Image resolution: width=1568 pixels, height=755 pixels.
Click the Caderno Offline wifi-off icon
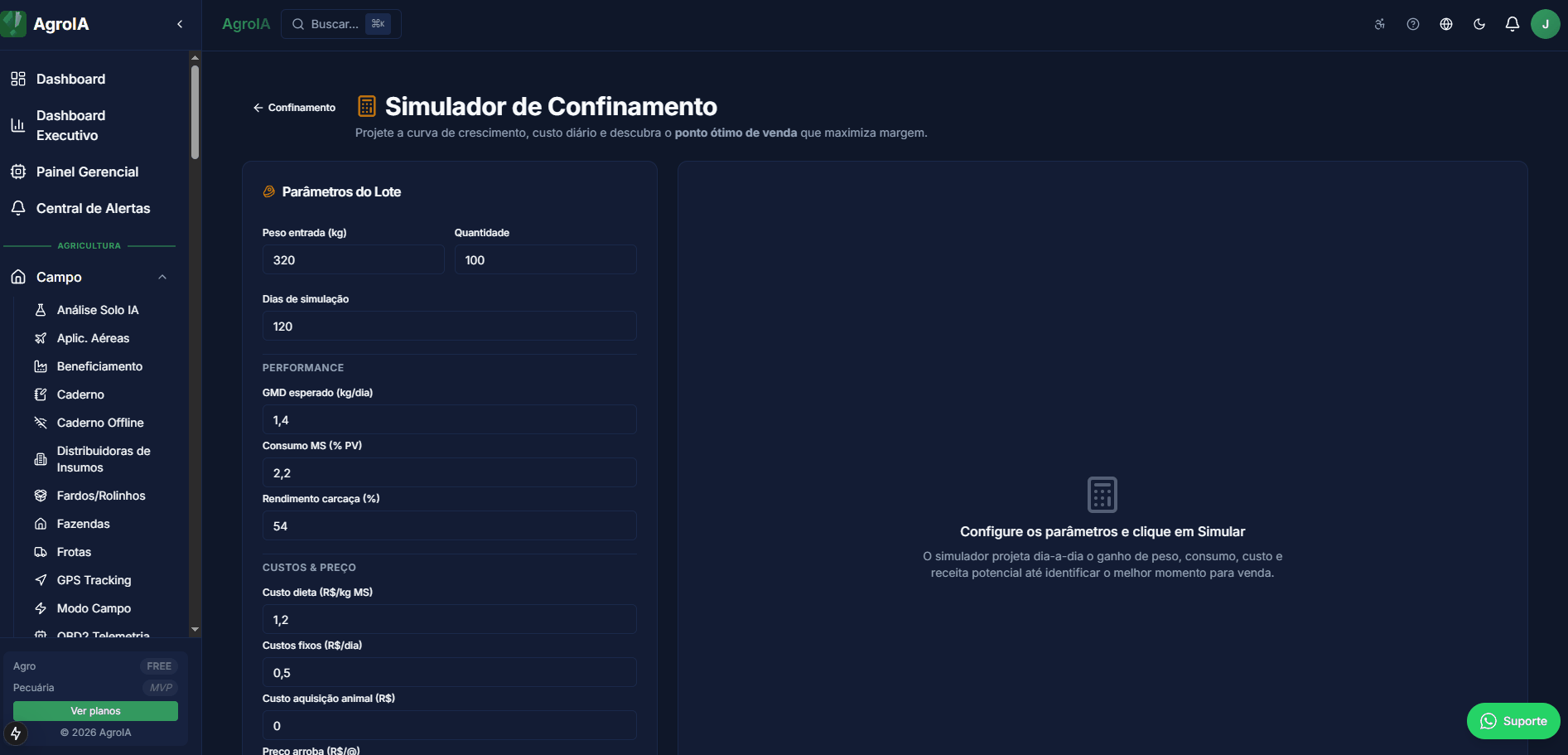click(41, 423)
